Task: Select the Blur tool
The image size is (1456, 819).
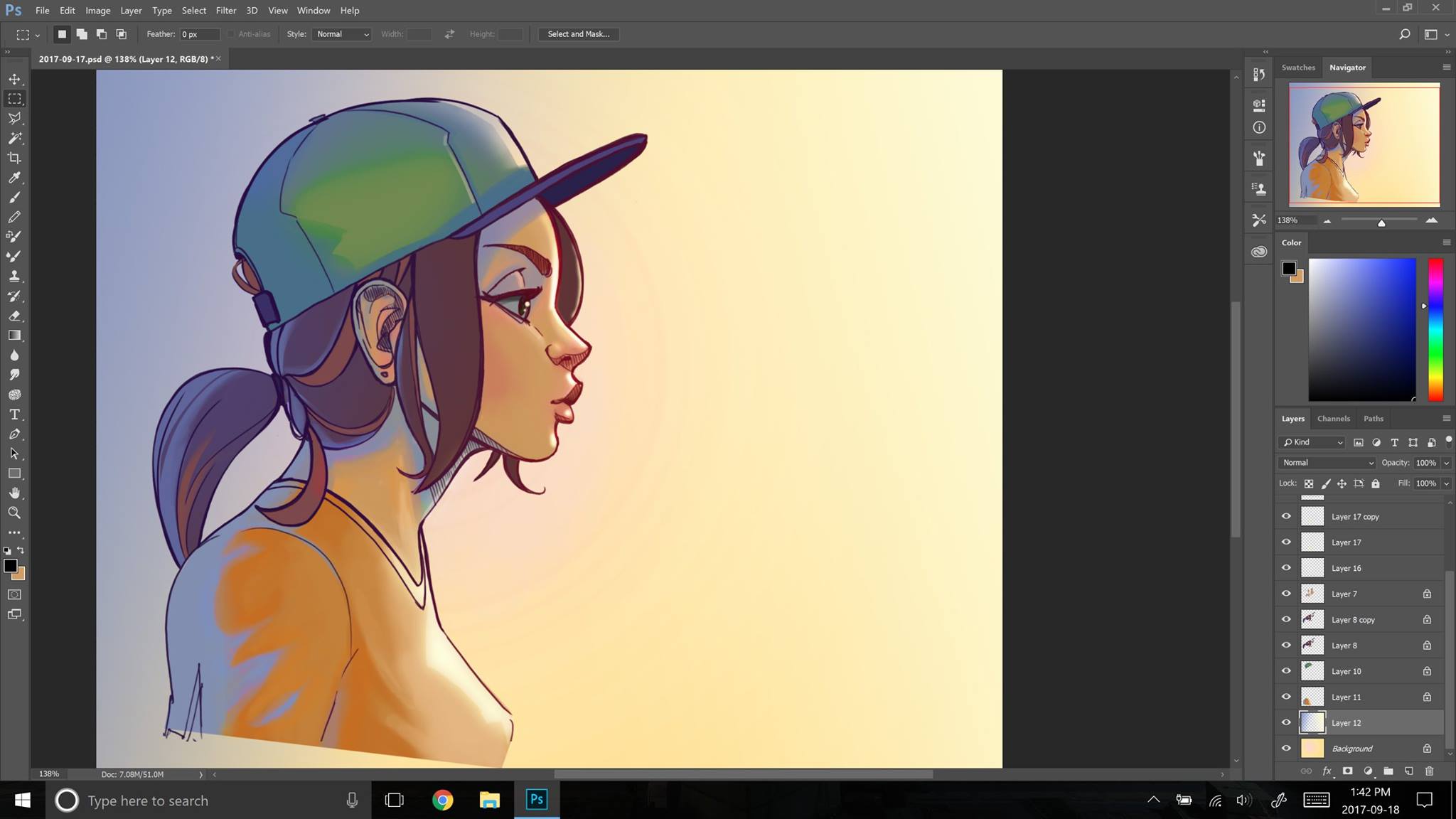Action: coord(14,355)
